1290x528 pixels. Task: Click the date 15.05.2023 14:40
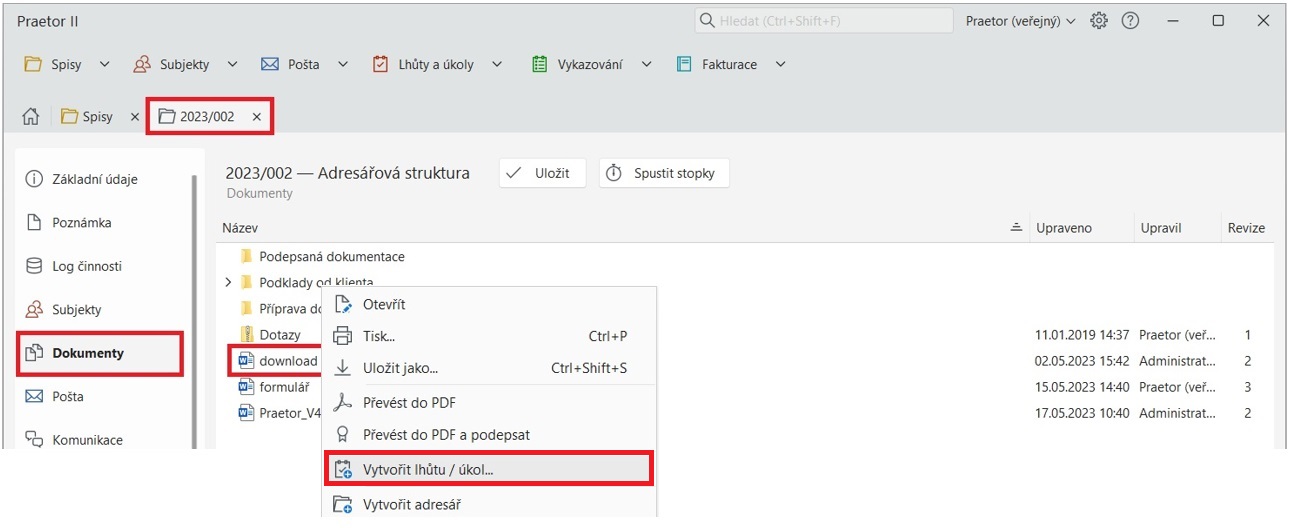[1081, 387]
